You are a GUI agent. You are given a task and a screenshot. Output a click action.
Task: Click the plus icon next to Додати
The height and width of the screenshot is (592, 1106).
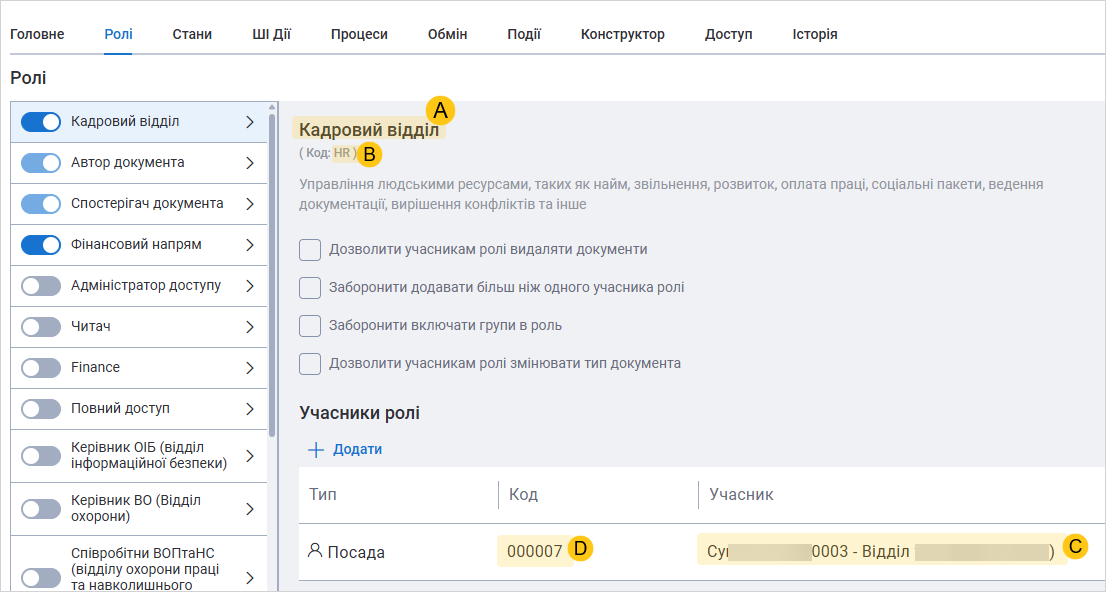click(x=316, y=449)
